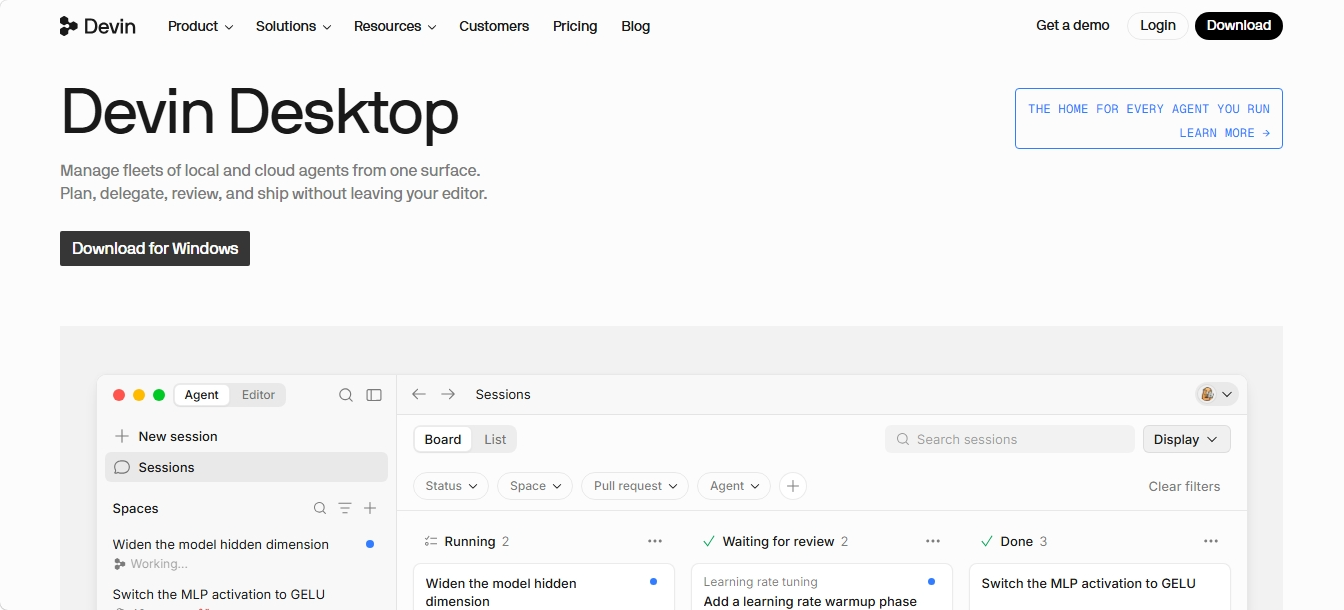This screenshot has width=1344, height=610.
Task: Open the Done column three-dot menu
Action: (x=1211, y=541)
